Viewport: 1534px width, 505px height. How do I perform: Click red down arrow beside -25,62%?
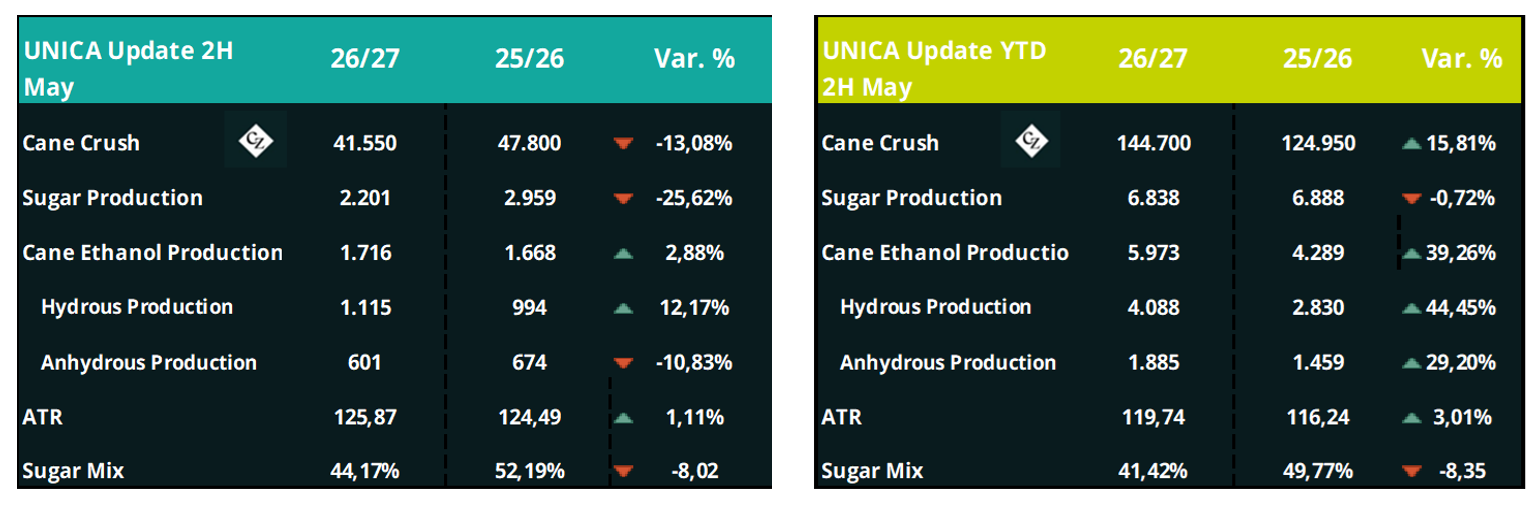pos(623,199)
